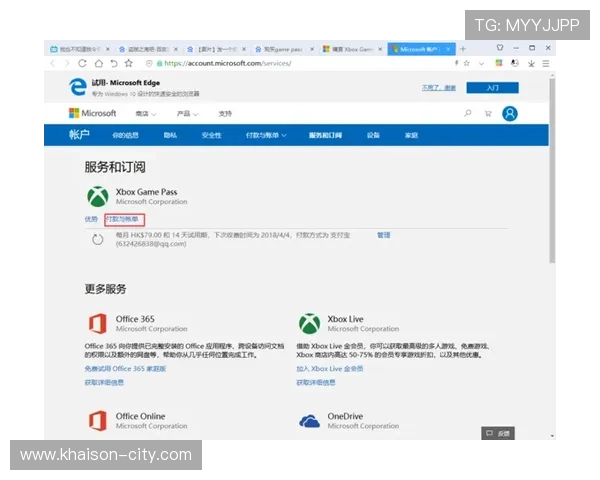This screenshot has width=600, height=480.
Task: Expand the 产品 dropdown menu
Action: (x=187, y=114)
